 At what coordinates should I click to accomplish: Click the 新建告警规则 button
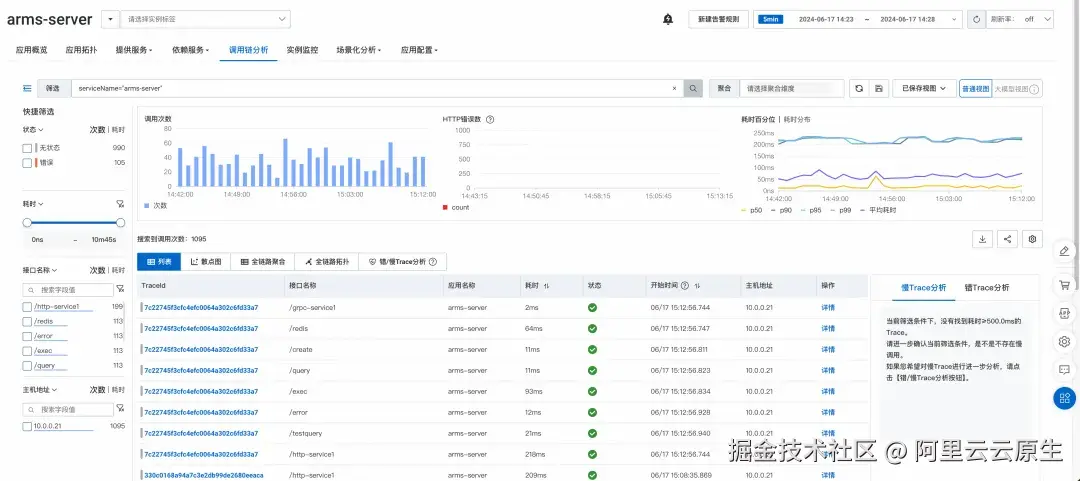click(718, 19)
